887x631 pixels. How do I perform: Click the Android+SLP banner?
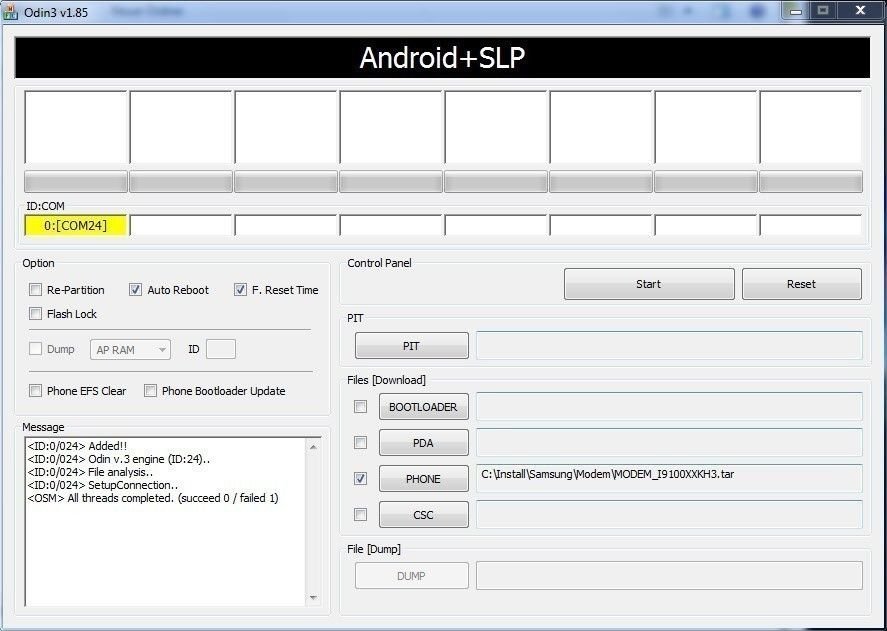point(442,58)
